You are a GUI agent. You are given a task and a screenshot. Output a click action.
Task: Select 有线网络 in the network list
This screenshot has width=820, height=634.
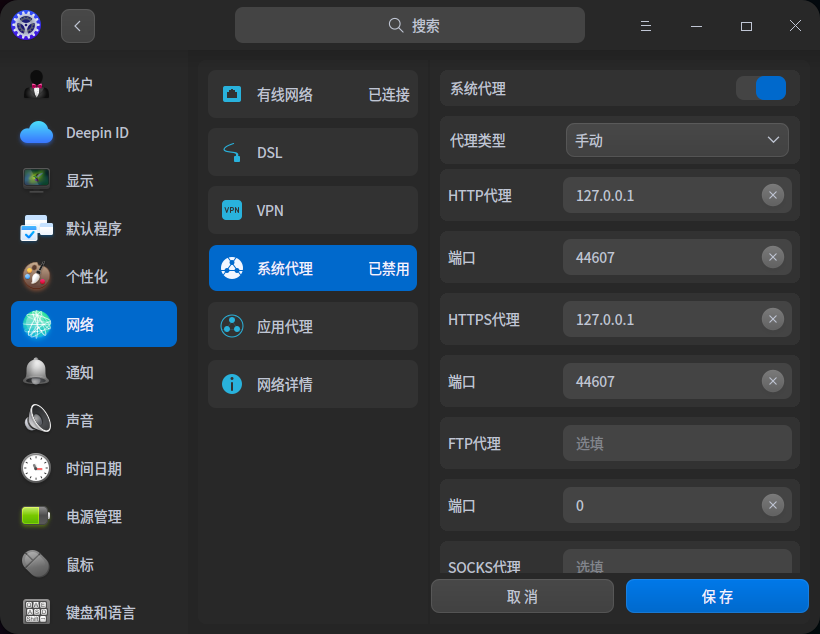click(x=313, y=94)
